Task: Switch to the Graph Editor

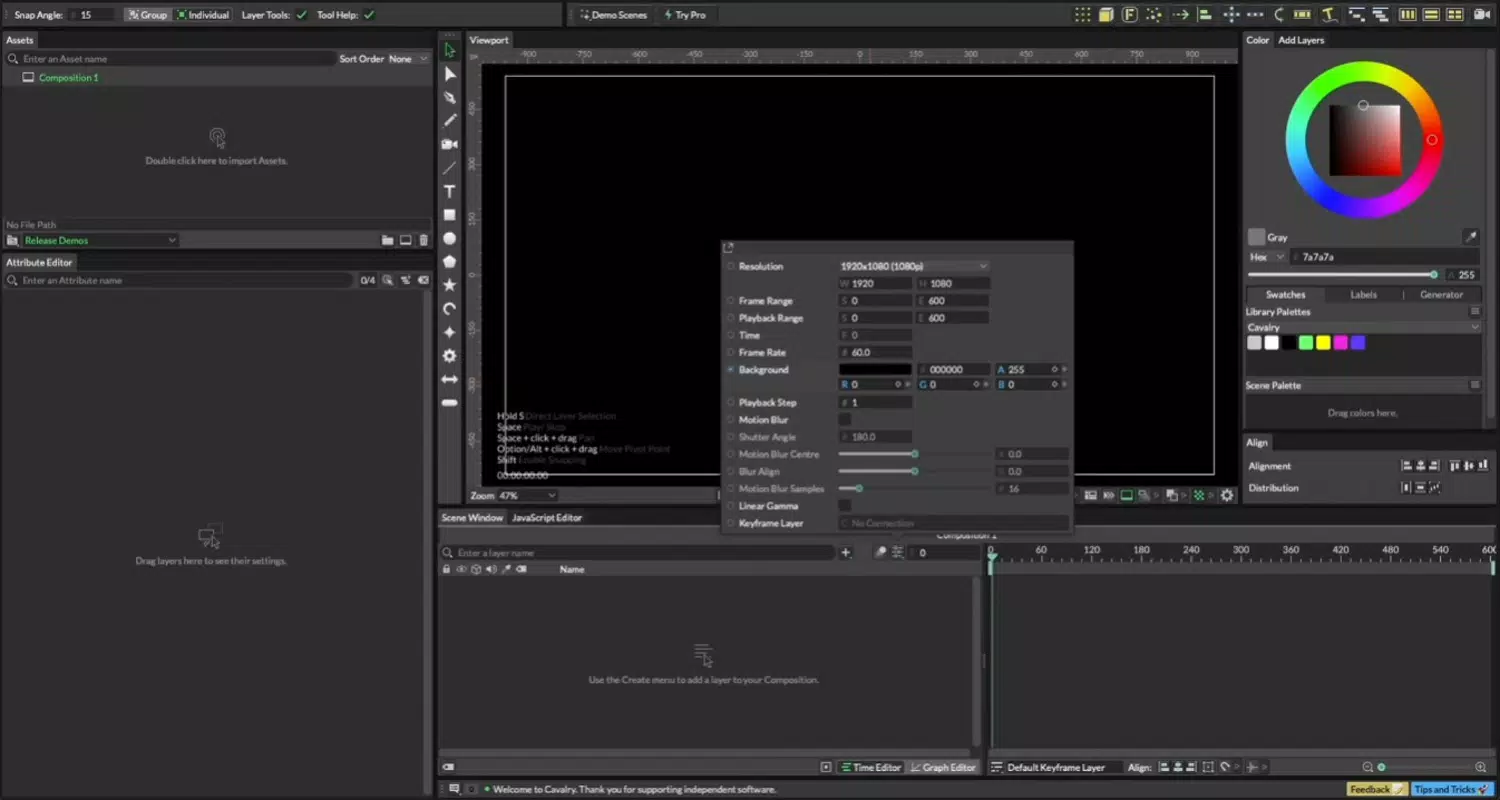Action: pos(942,767)
